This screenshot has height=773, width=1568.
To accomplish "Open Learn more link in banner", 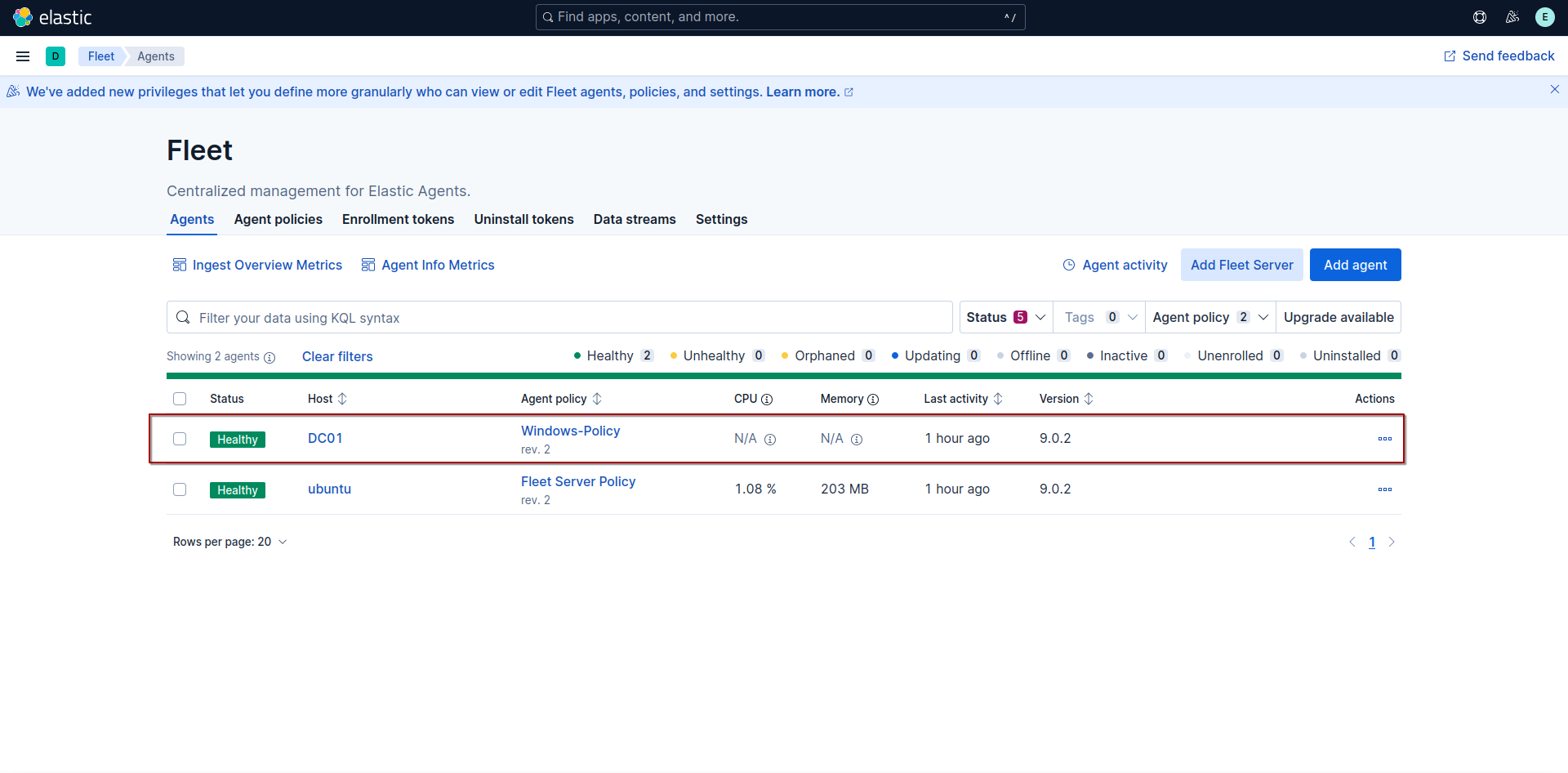I will click(809, 92).
